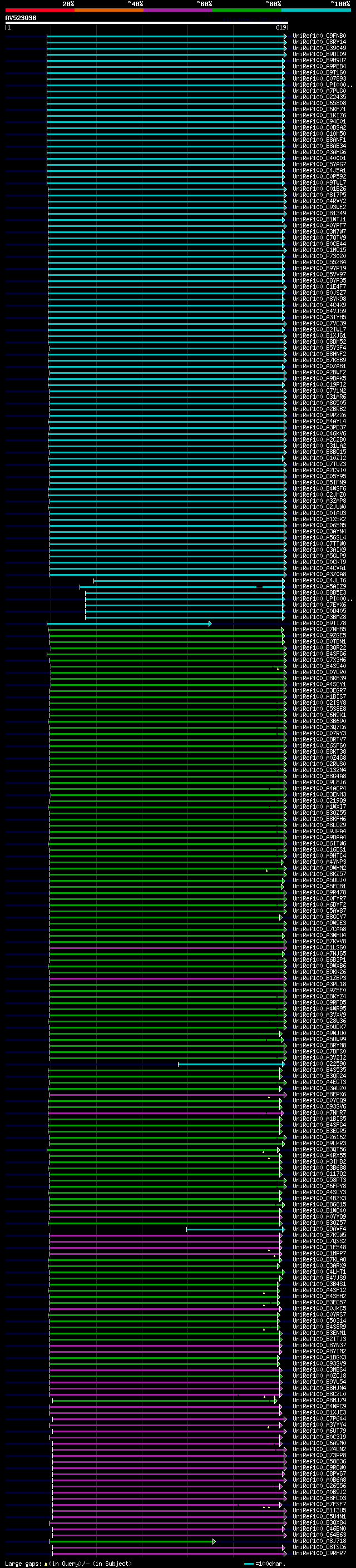Screen dimensions: 356x1568
Task: Click the cyan ~100% identity color bar
Action: [x=316, y=10]
